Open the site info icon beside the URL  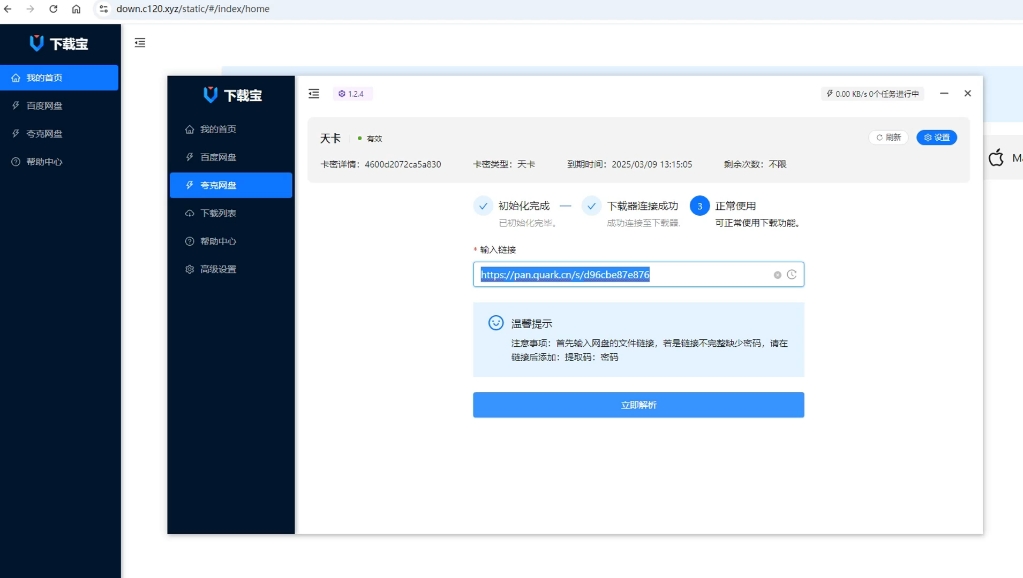103,9
